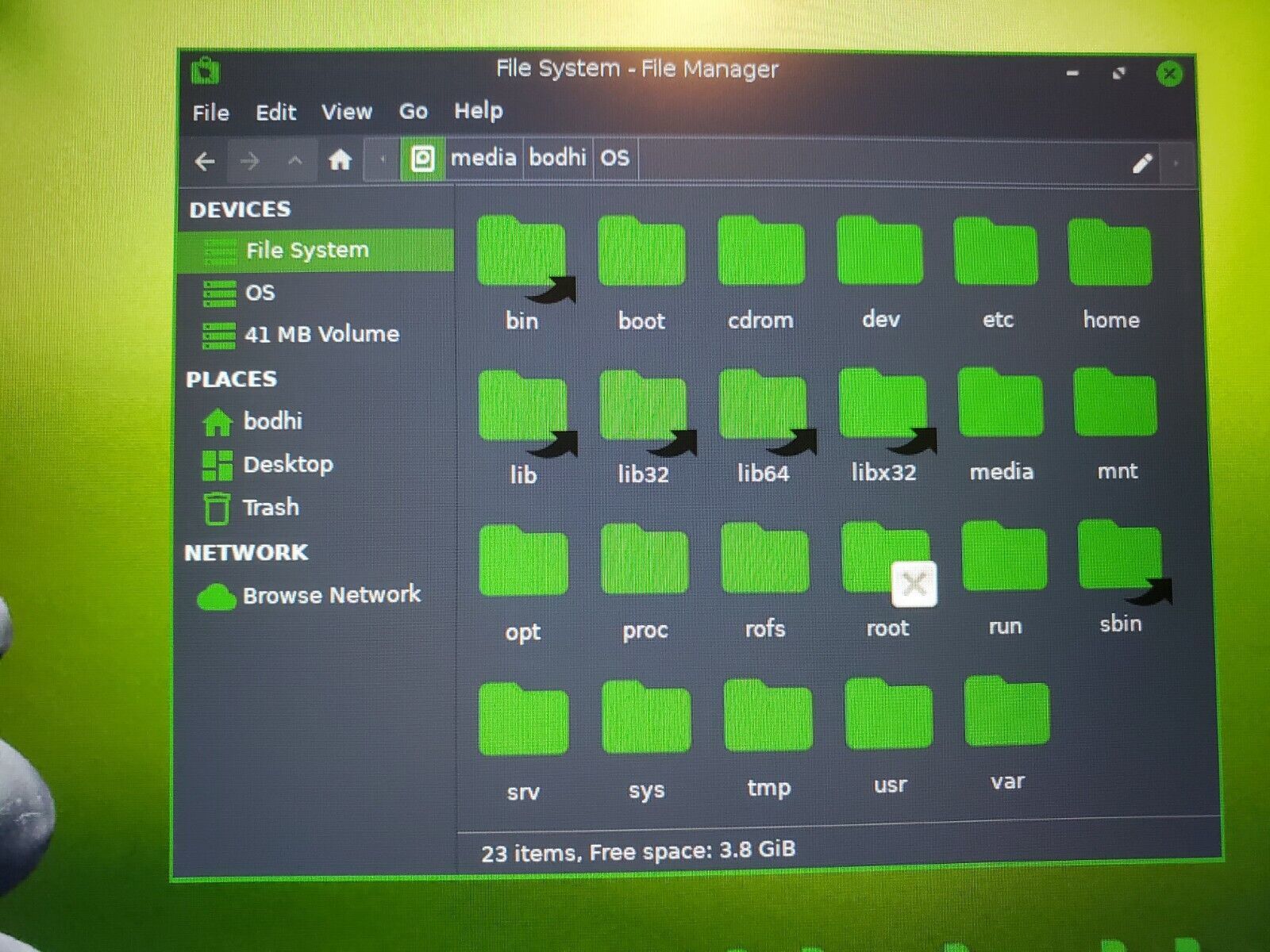Go back with the back arrow
The width and height of the screenshot is (1270, 952).
(205, 162)
